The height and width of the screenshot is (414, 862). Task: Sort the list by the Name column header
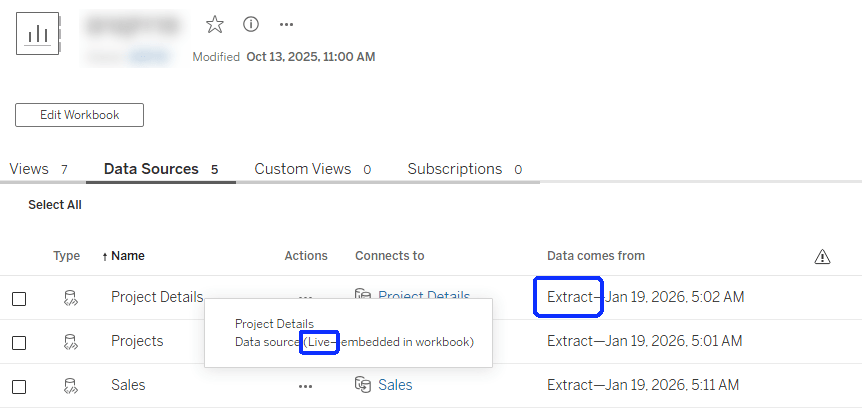pos(127,256)
